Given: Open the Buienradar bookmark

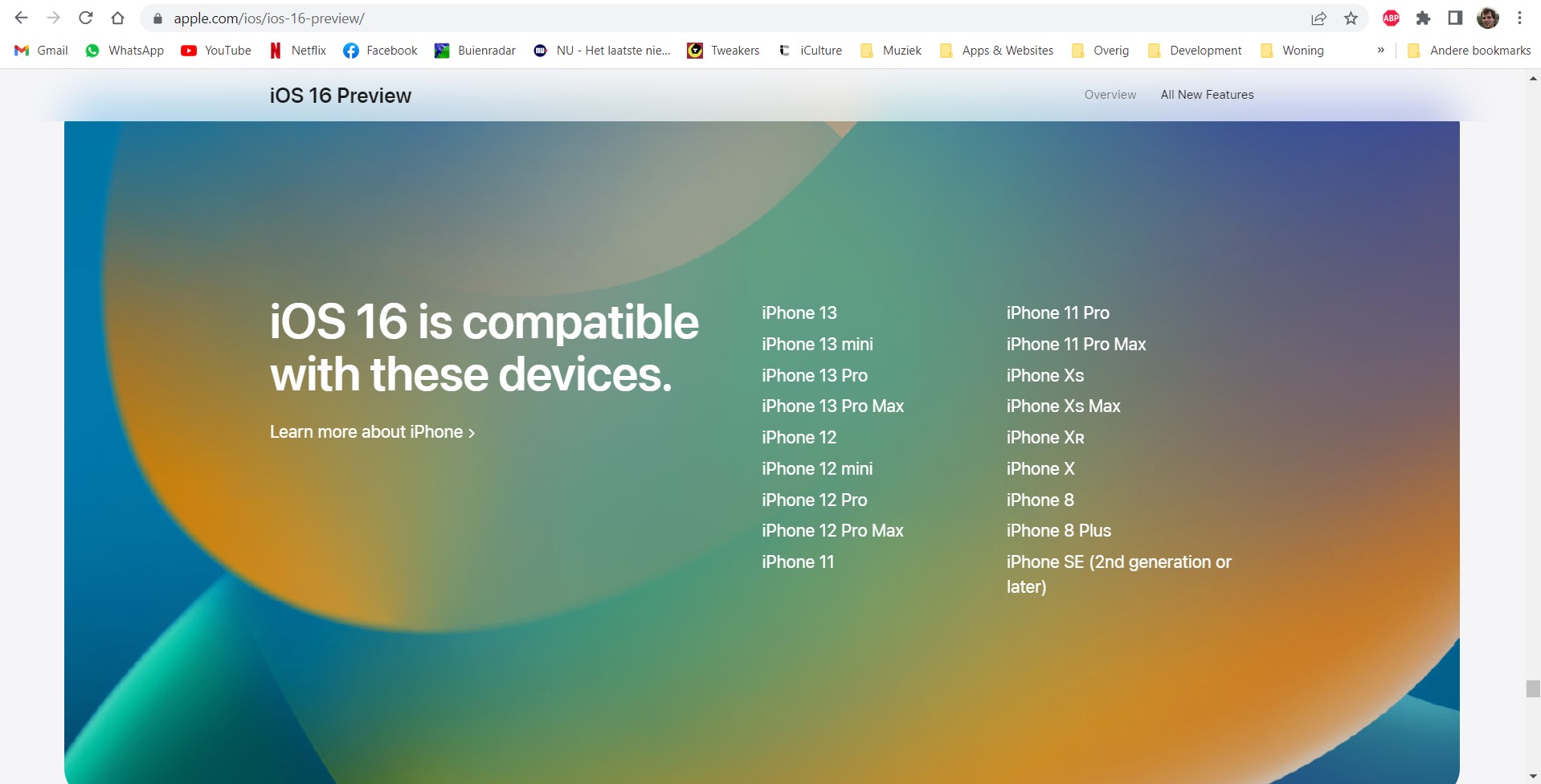Looking at the screenshot, I should [x=475, y=51].
